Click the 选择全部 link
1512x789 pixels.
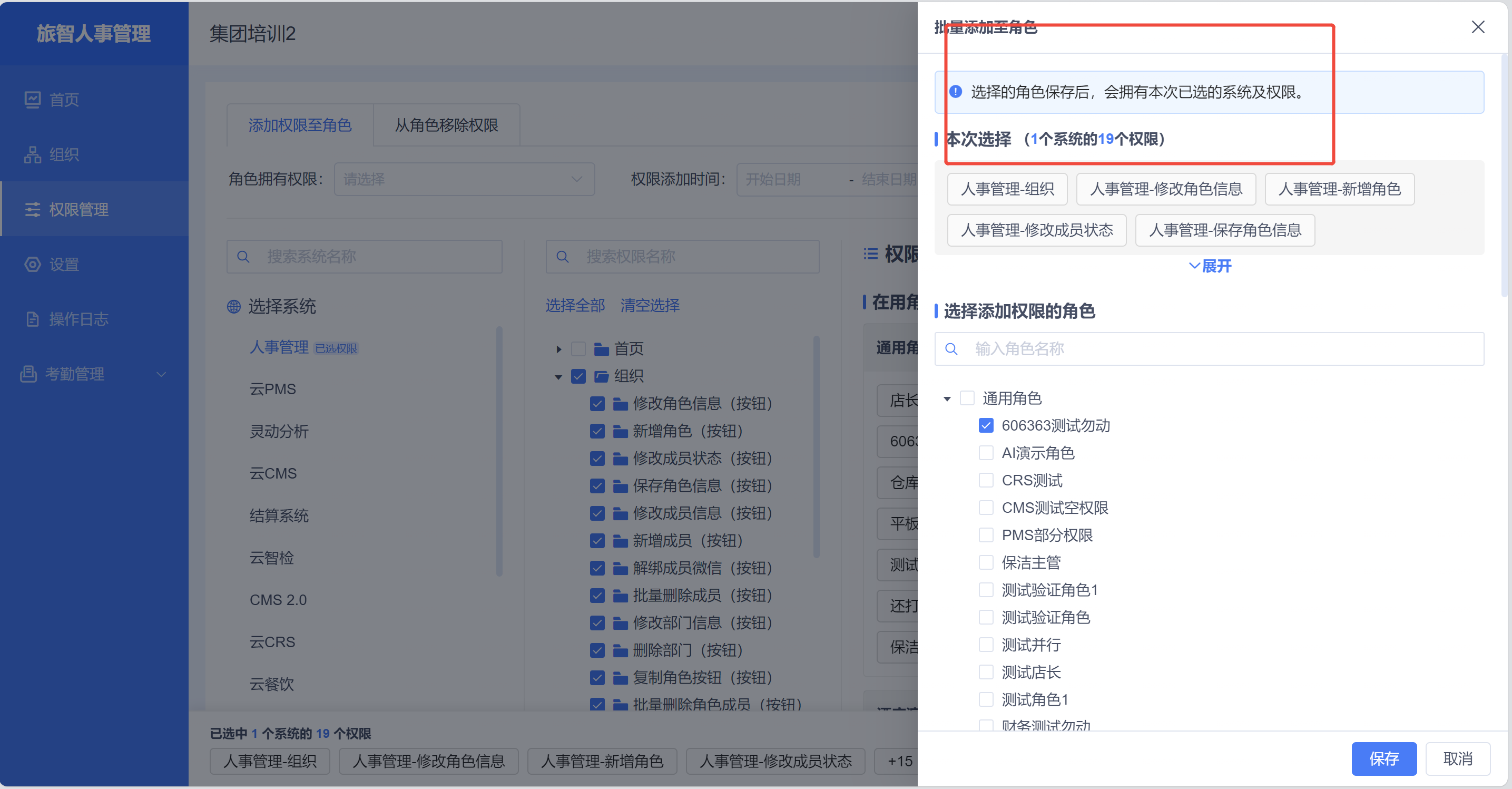575,306
